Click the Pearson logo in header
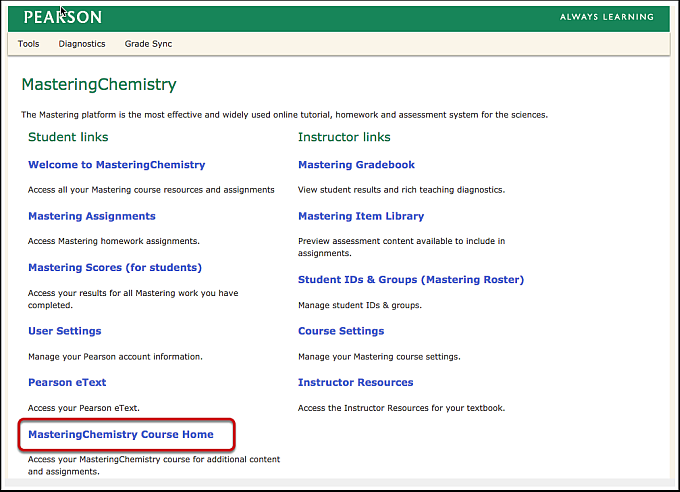This screenshot has height=492, width=680. [x=62, y=17]
